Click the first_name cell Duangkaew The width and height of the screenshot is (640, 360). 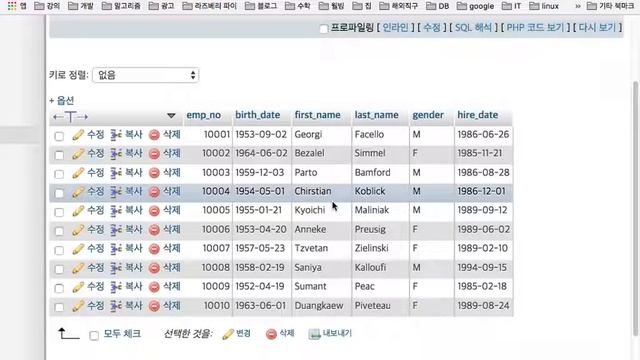pyautogui.click(x=319, y=306)
